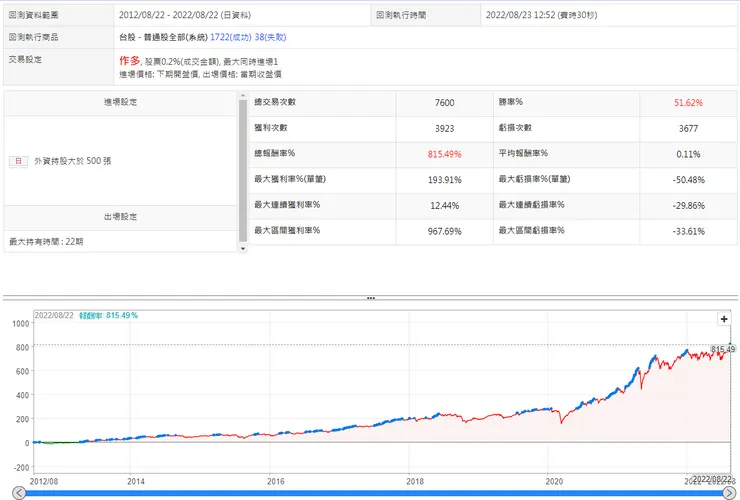Click the 虧損次數 label

point(515,127)
